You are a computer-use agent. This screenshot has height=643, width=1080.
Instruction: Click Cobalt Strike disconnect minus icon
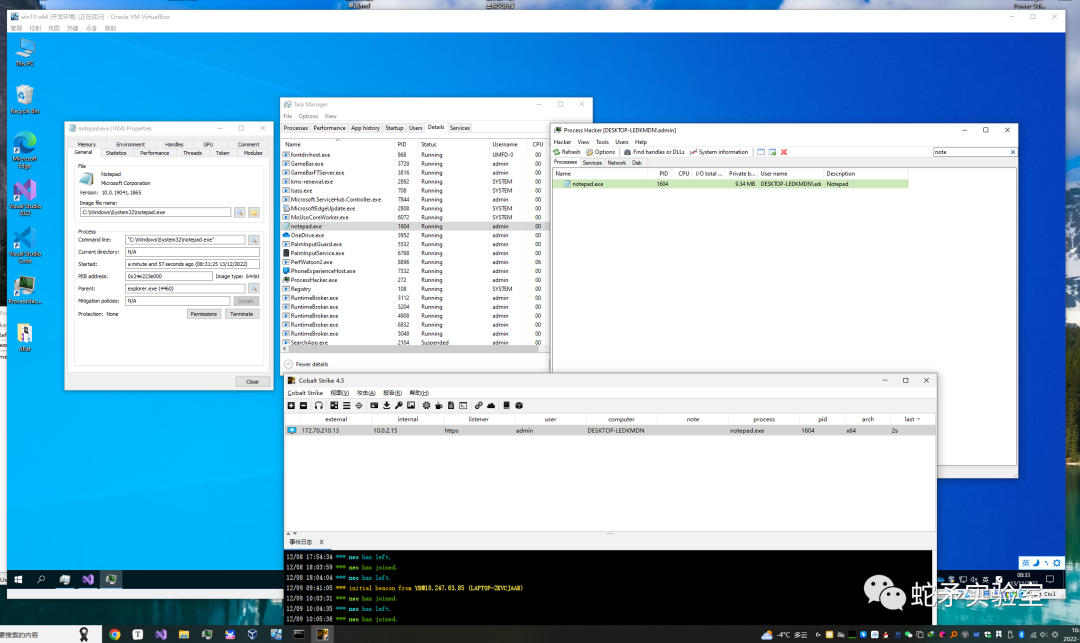303,405
